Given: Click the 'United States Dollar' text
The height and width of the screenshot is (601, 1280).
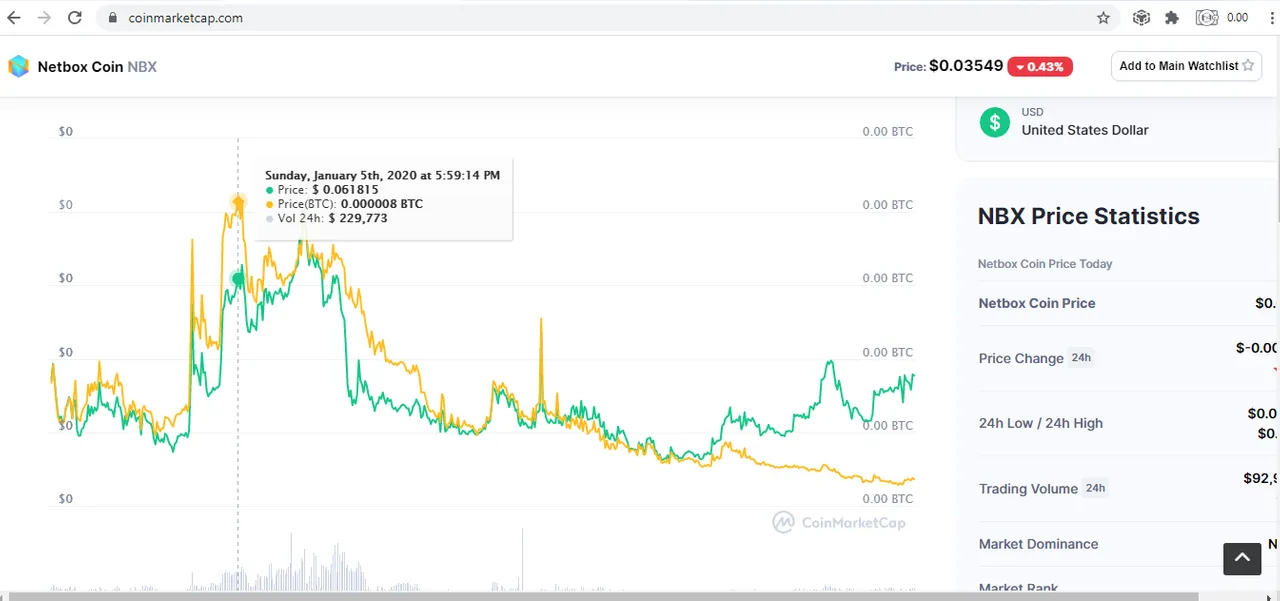Looking at the screenshot, I should point(1085,130).
